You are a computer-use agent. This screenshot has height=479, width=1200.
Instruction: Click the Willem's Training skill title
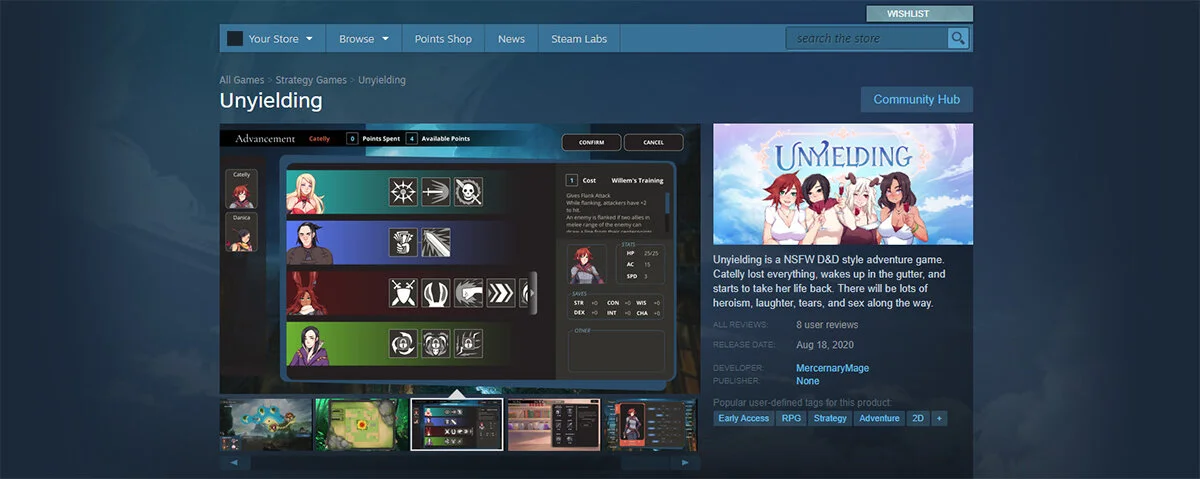637,180
